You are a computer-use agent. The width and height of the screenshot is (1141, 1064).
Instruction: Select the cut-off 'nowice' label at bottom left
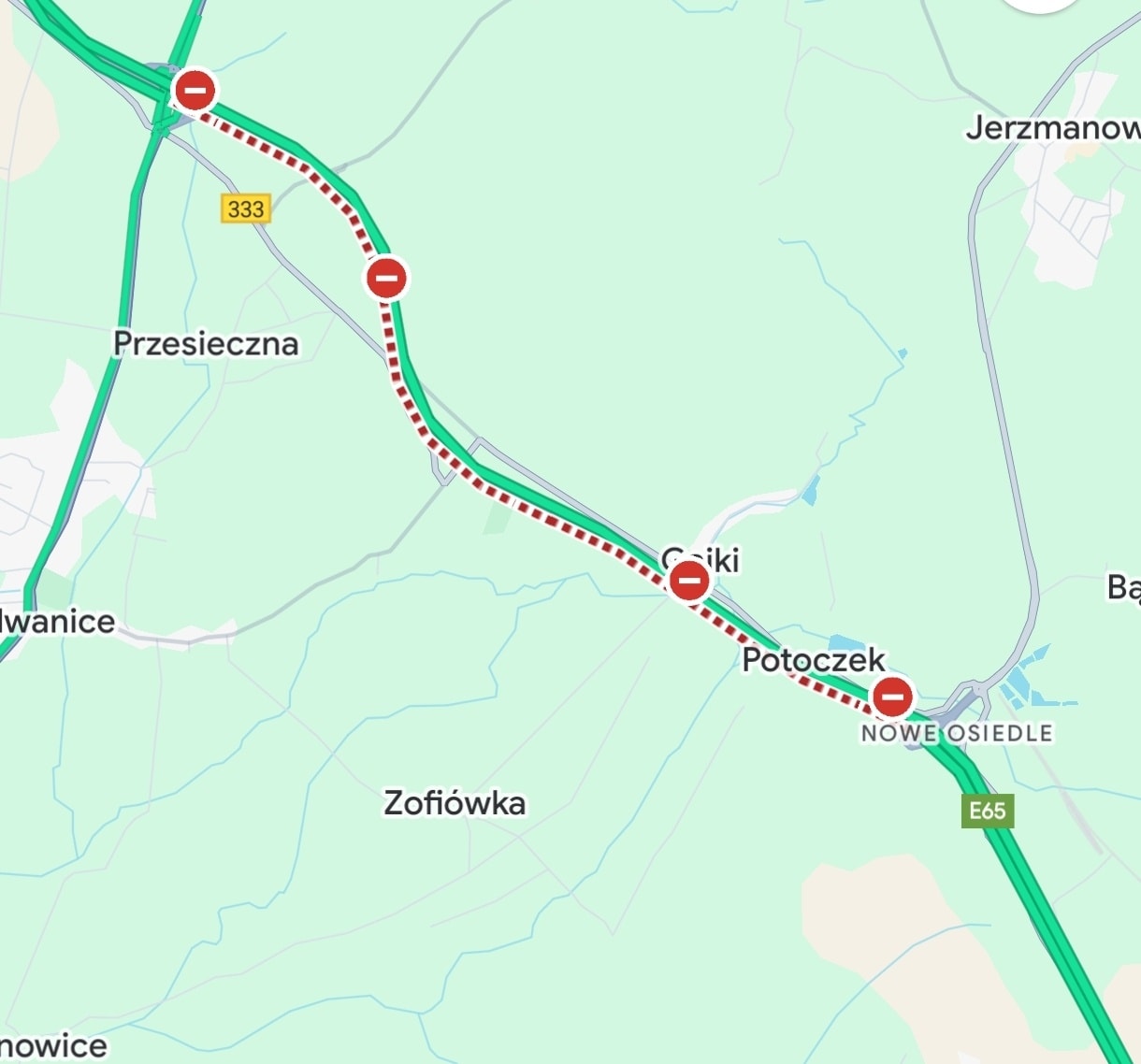pyautogui.click(x=53, y=1046)
